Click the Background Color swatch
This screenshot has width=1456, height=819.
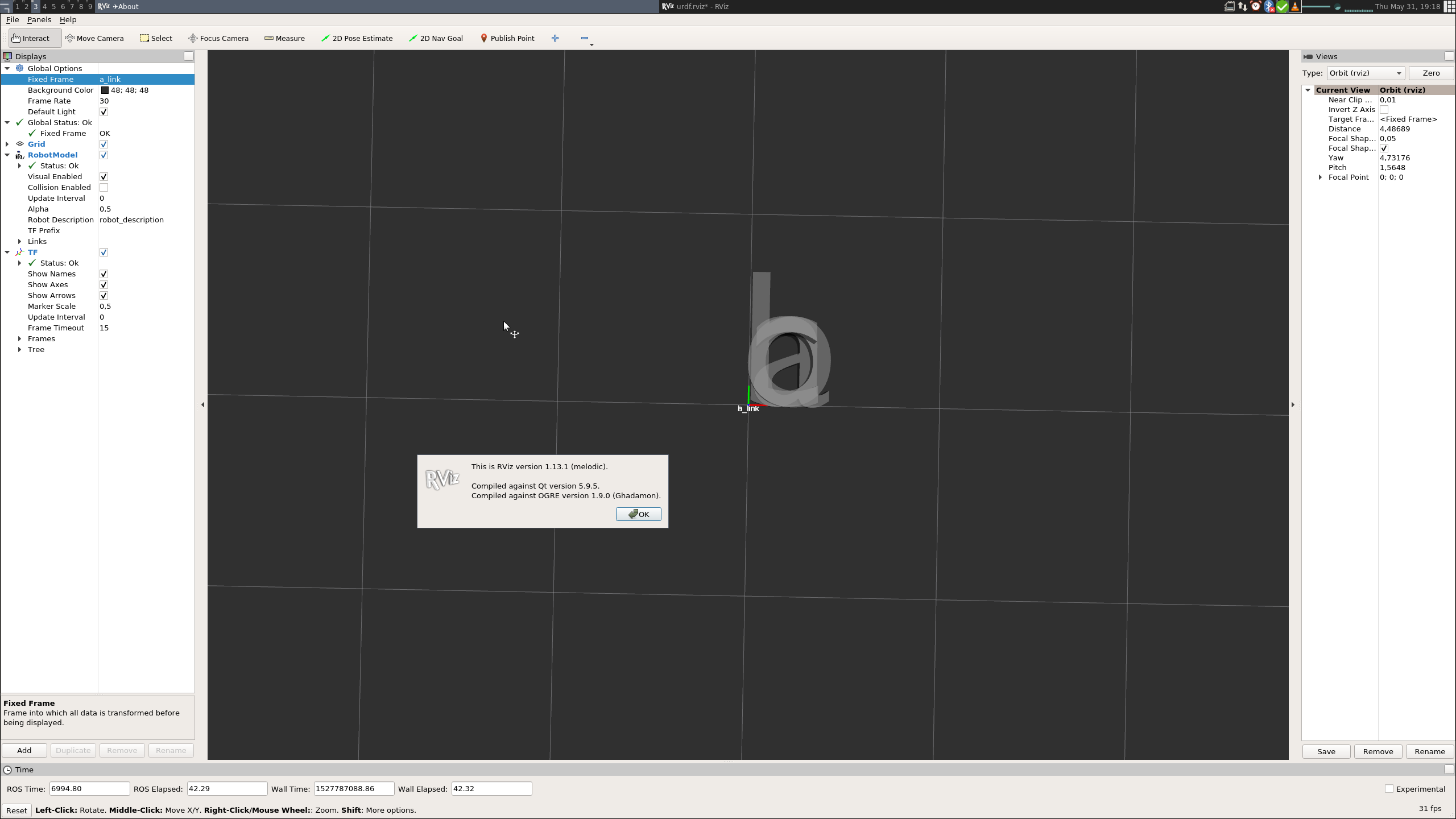pos(105,90)
